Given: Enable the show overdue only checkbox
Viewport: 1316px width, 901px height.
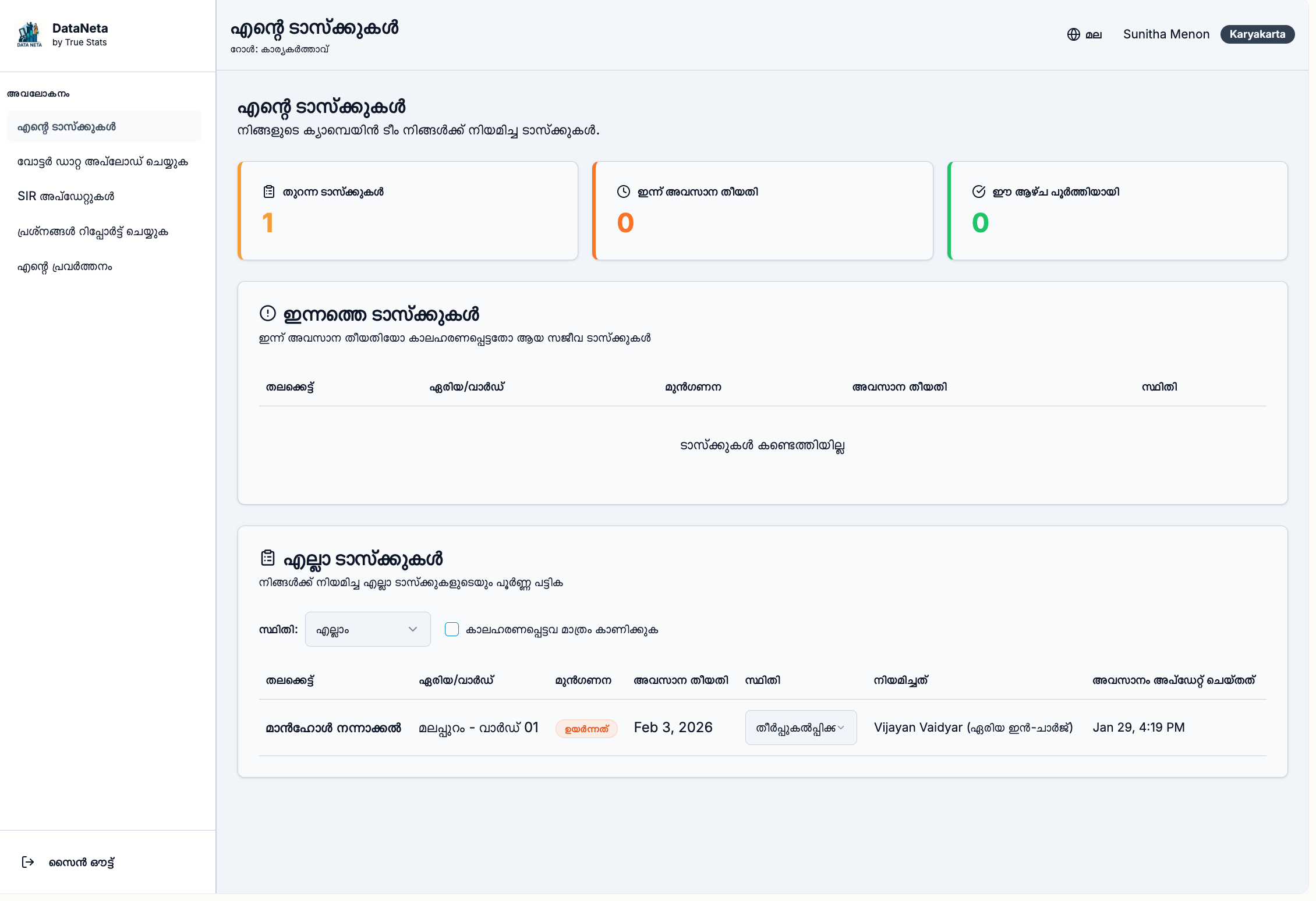Looking at the screenshot, I should click(x=451, y=629).
